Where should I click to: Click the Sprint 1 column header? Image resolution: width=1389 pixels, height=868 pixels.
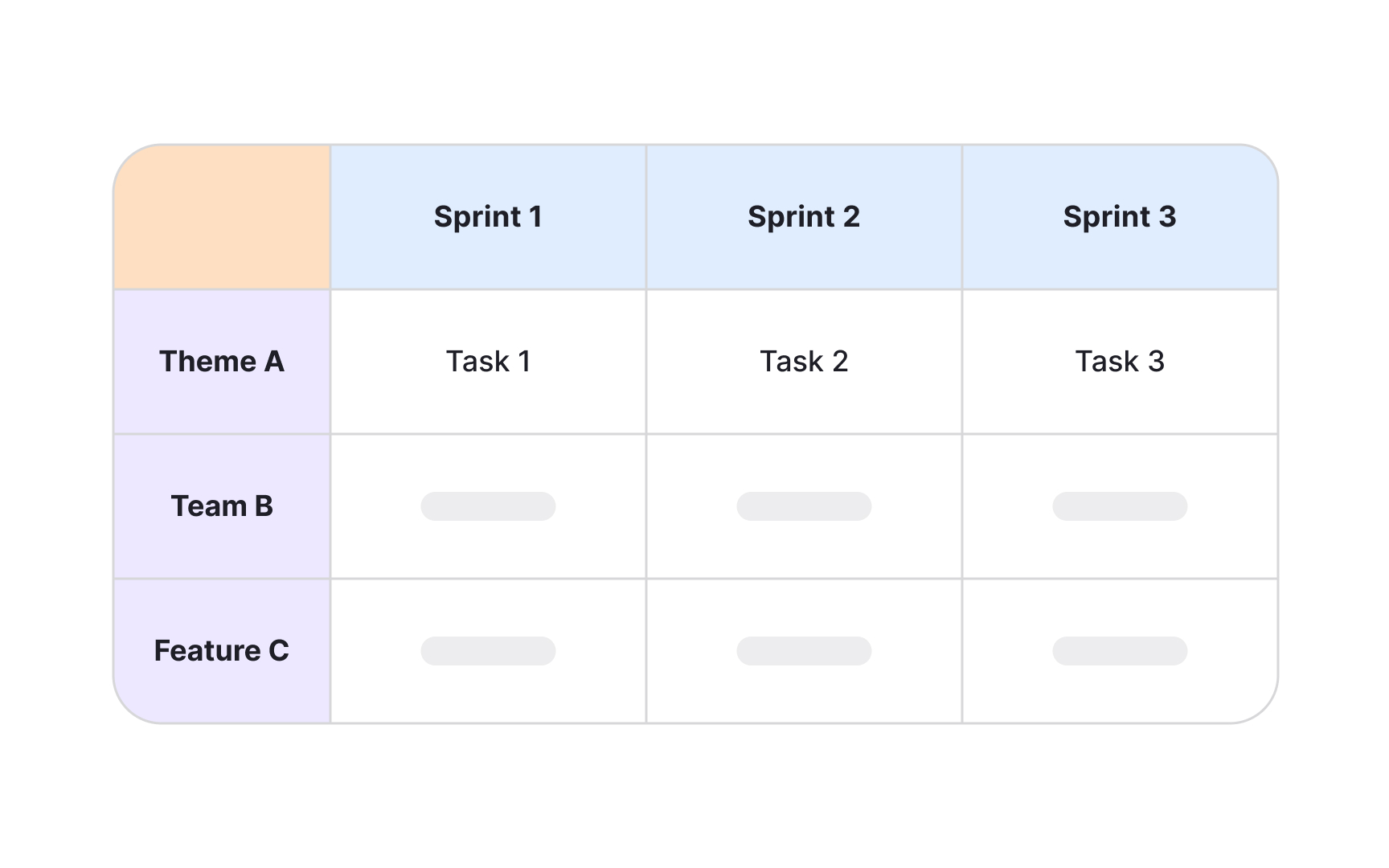(488, 217)
